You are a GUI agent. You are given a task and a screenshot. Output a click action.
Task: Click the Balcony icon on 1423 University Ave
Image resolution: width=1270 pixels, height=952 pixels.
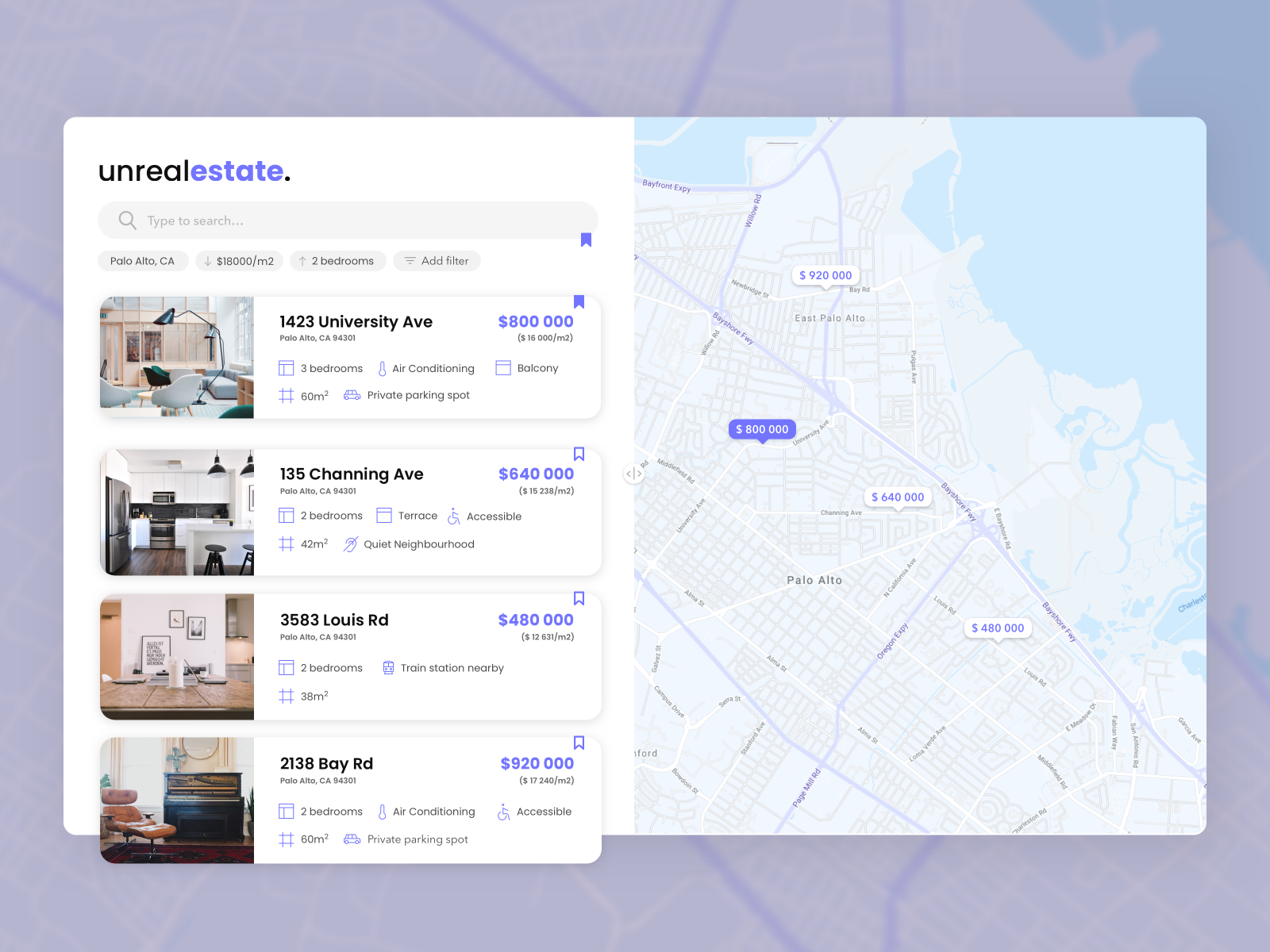click(x=503, y=368)
